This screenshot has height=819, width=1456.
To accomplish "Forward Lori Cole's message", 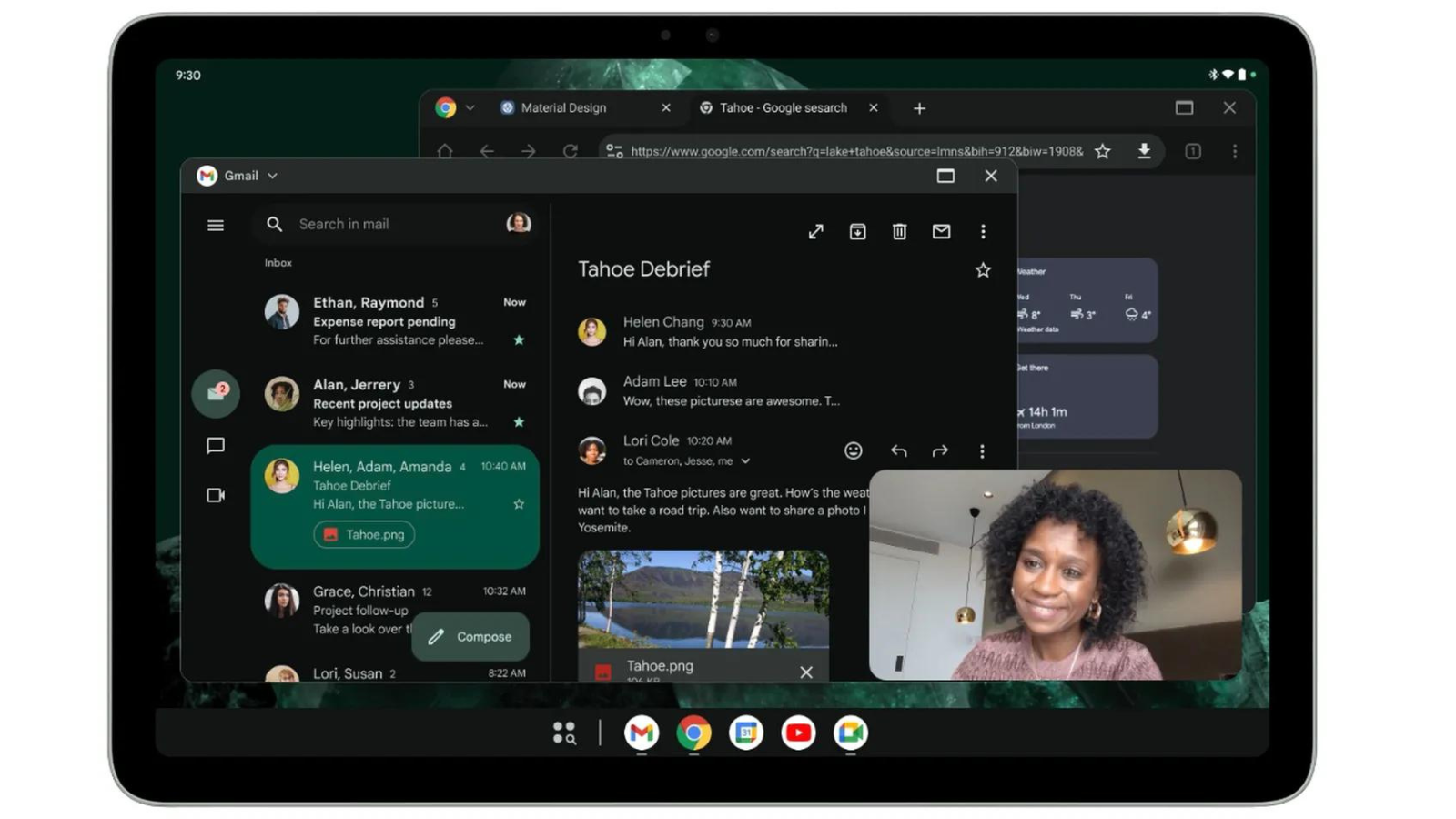I will [x=940, y=450].
